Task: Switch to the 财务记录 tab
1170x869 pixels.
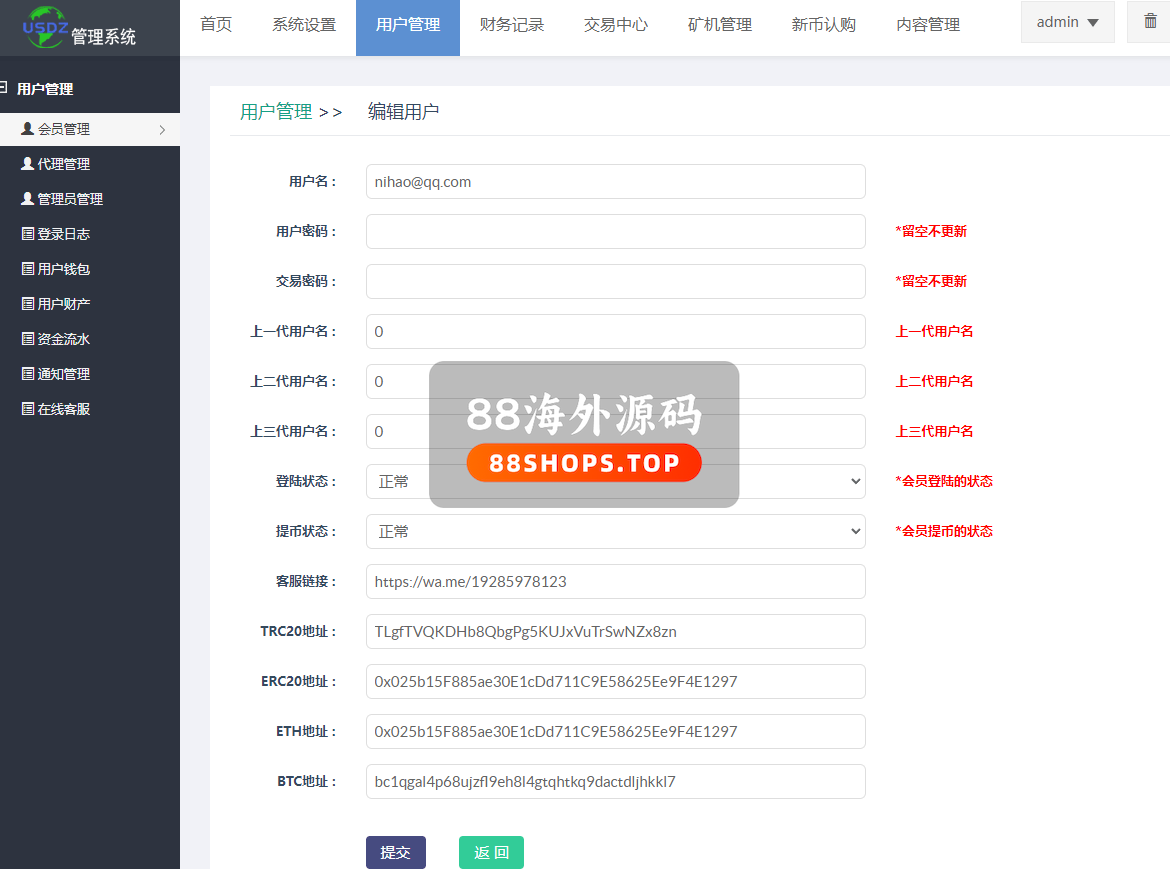Action: tap(512, 26)
